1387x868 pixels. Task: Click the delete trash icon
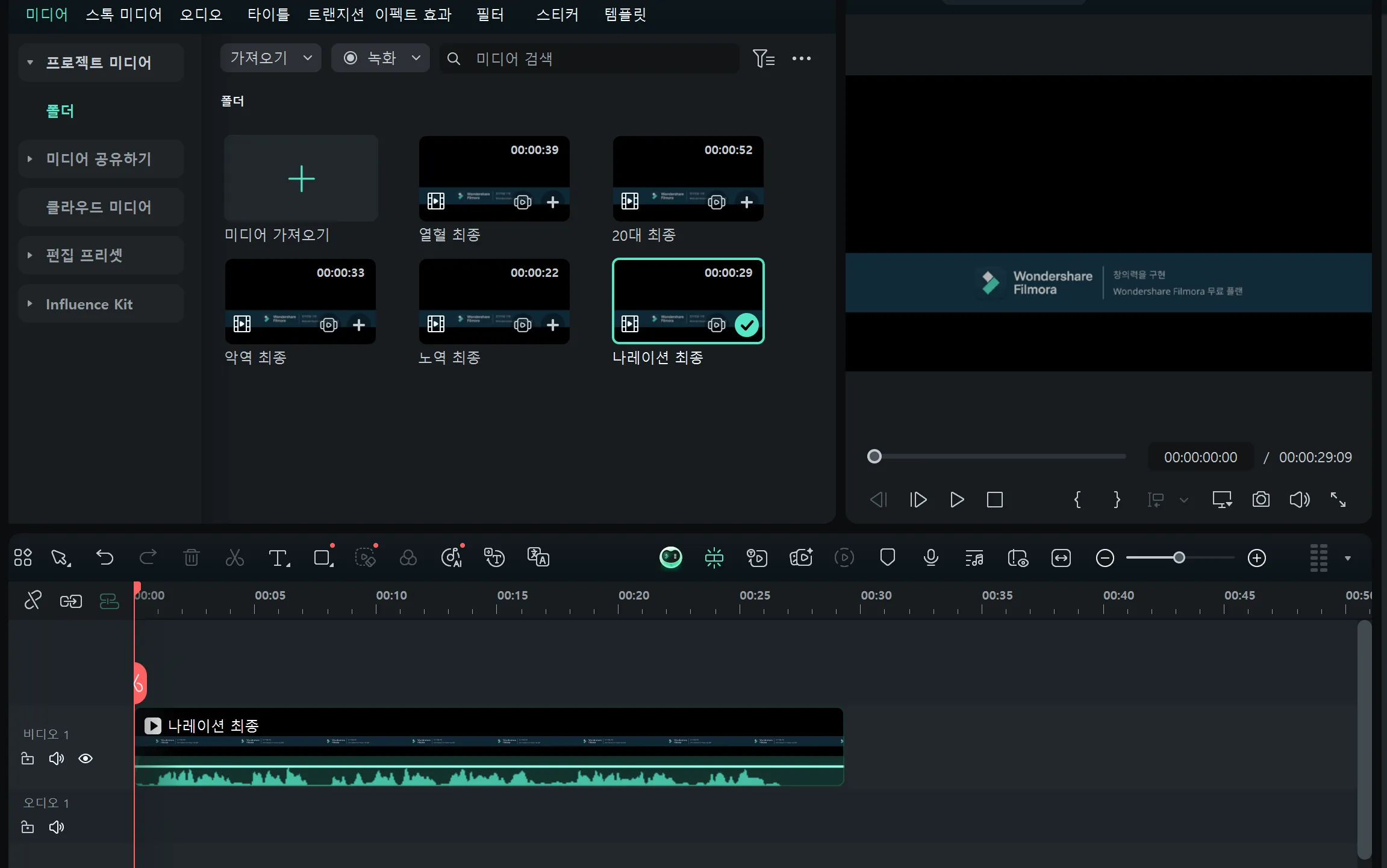tap(191, 558)
